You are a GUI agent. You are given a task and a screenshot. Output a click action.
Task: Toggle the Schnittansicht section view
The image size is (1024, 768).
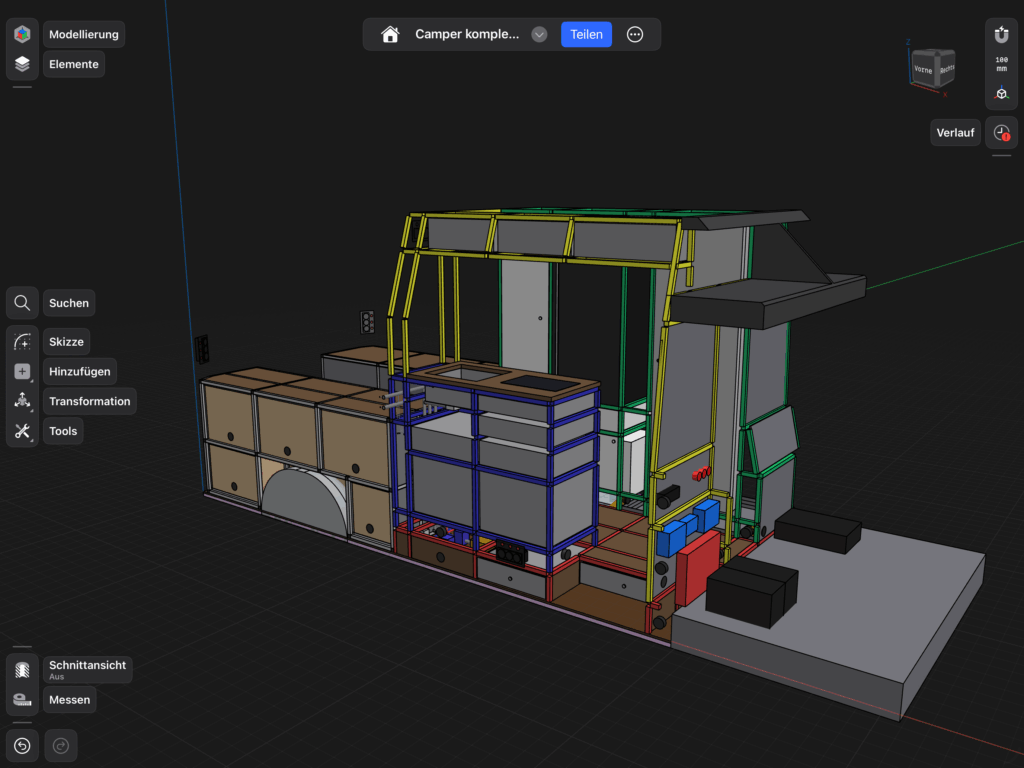tap(22, 669)
